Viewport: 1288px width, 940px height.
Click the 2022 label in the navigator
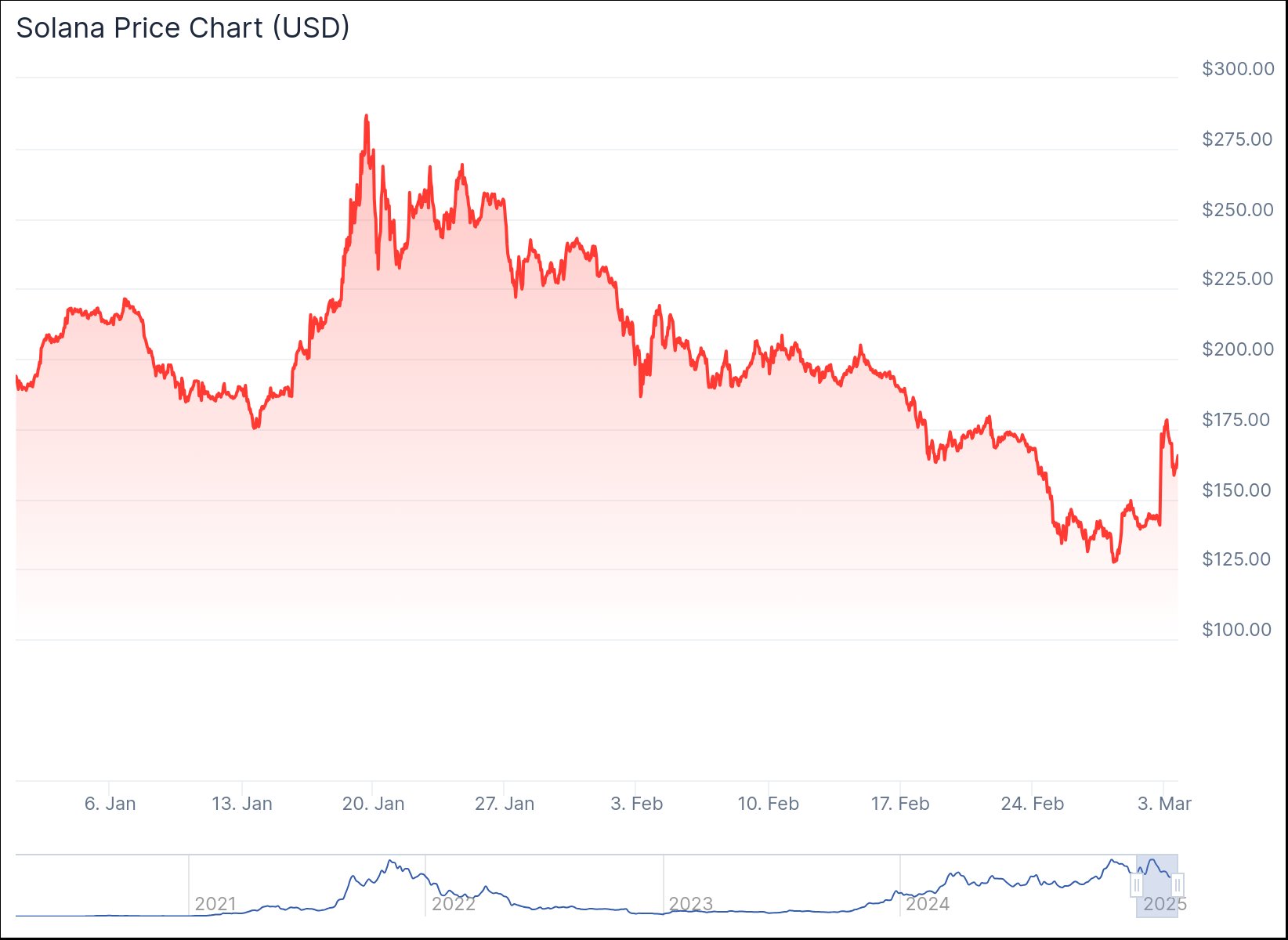(454, 904)
